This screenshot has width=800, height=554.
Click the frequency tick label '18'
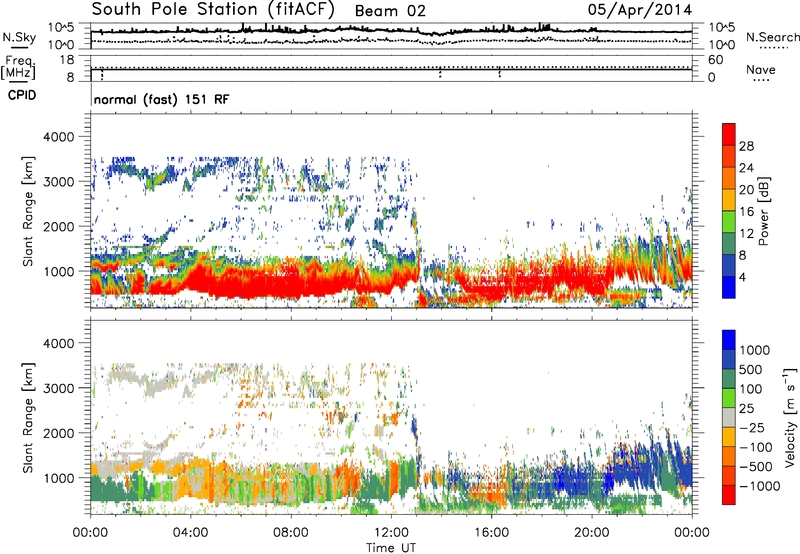(x=67, y=60)
